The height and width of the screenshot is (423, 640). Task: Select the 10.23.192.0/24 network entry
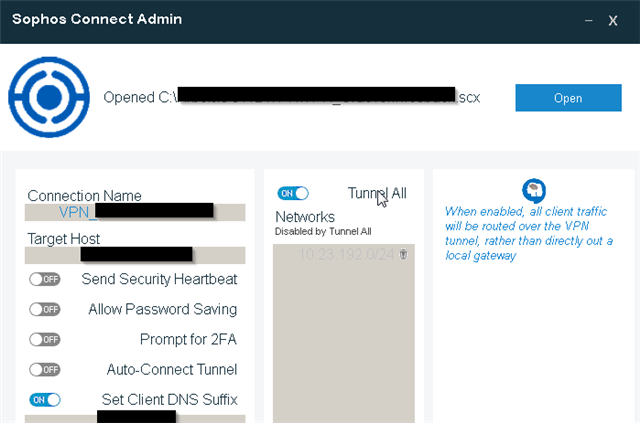(x=346, y=254)
